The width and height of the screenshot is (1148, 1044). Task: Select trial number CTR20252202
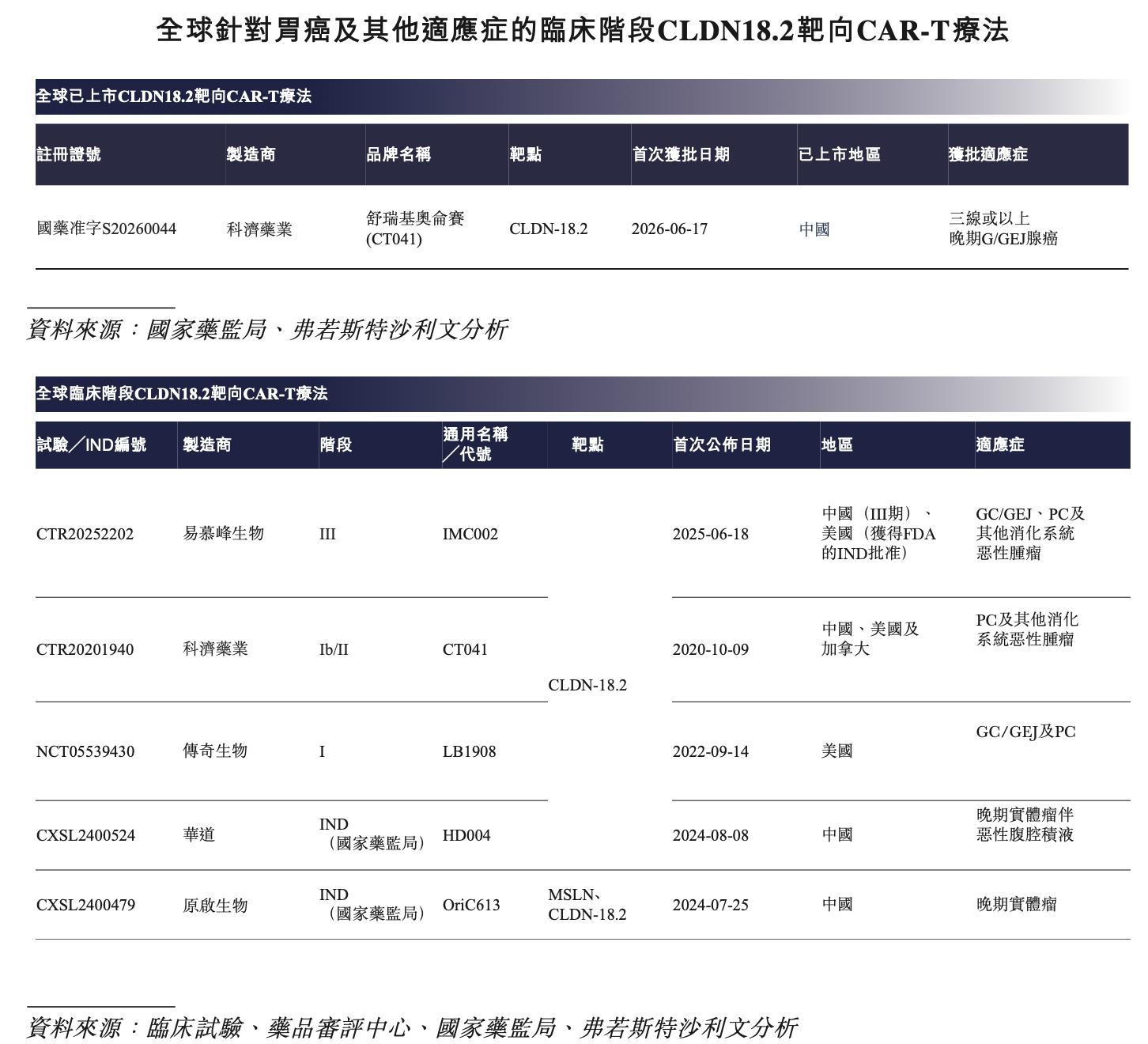[85, 534]
